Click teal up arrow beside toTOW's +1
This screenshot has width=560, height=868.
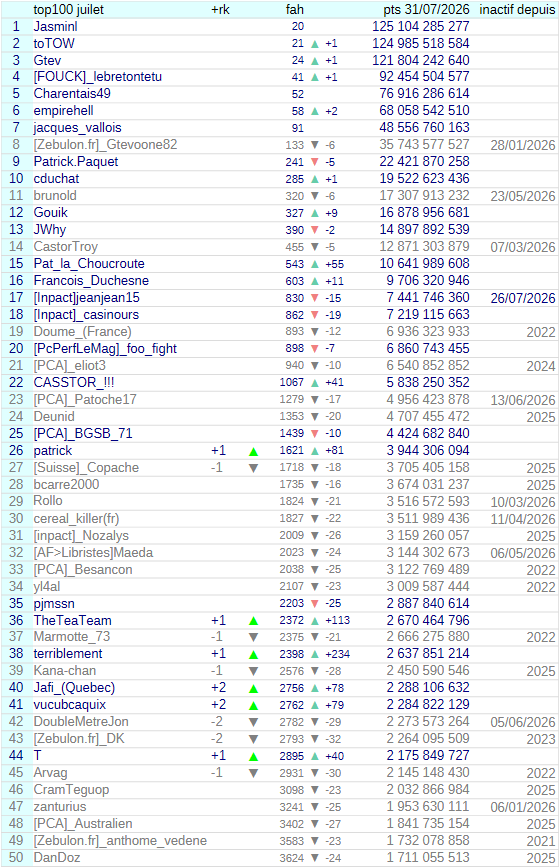pyautogui.click(x=315, y=44)
